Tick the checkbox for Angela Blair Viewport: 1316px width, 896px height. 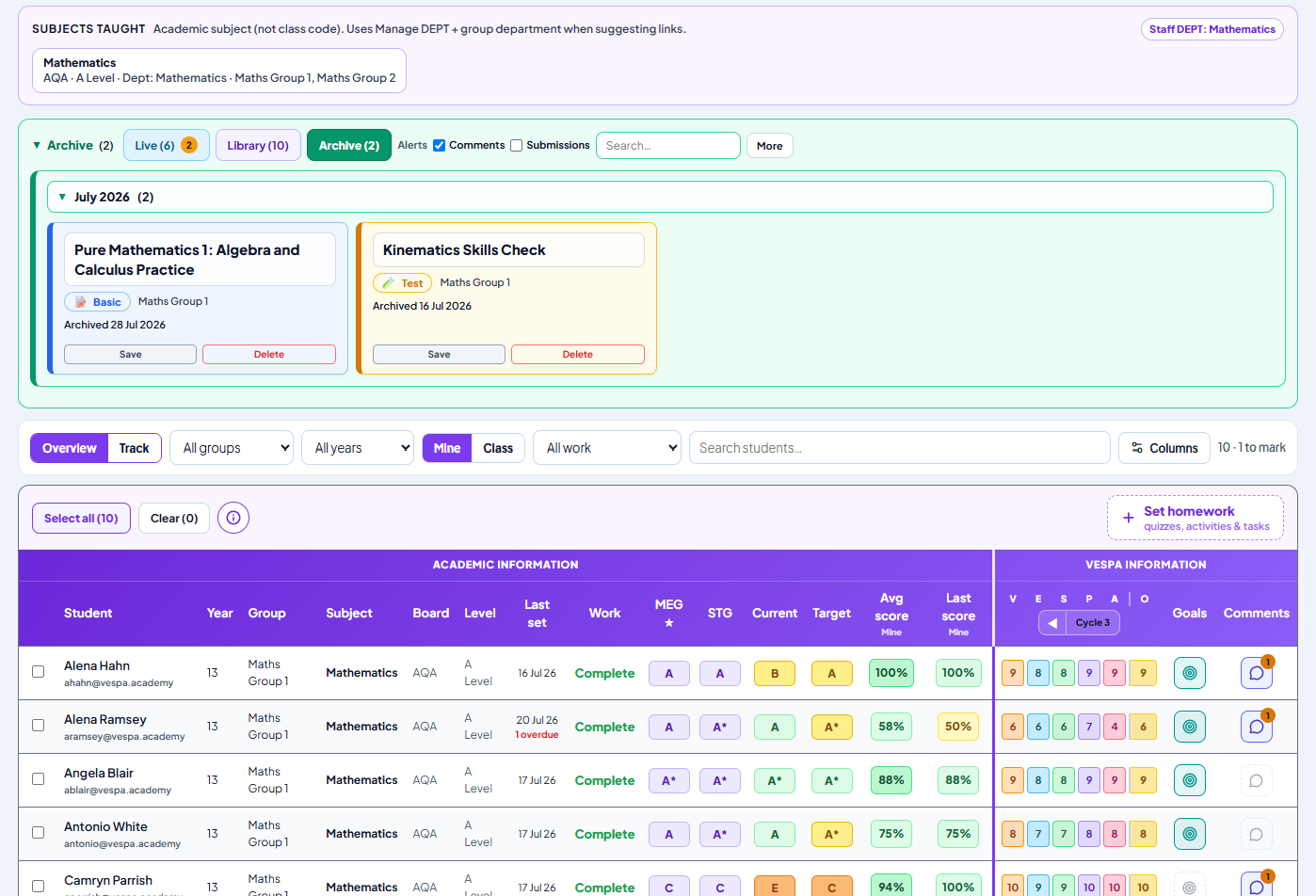(39, 779)
